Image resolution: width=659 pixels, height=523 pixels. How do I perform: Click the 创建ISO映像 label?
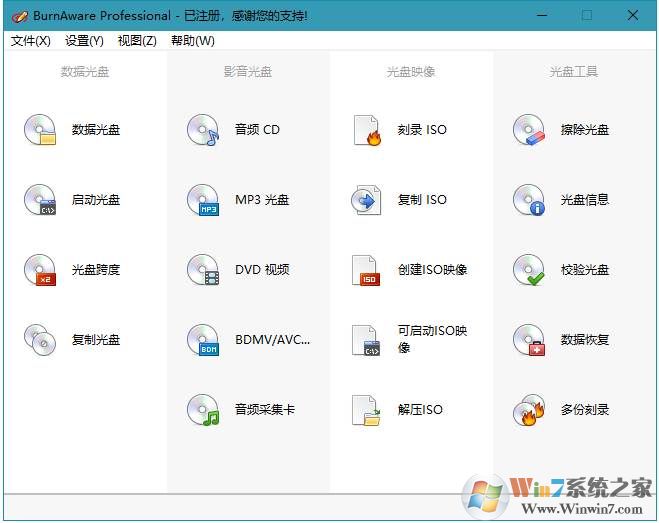tap(432, 270)
